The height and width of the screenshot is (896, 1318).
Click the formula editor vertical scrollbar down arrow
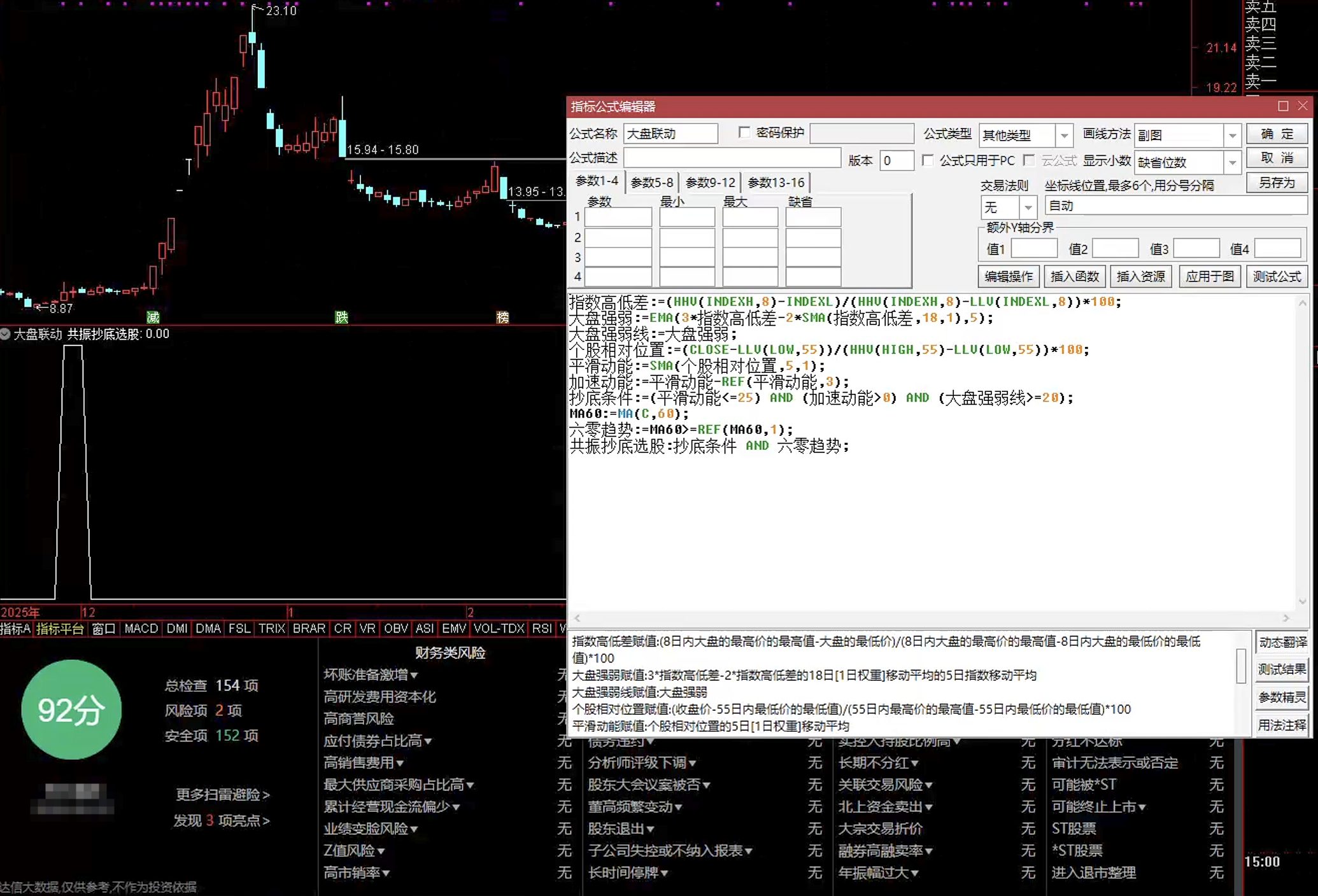(1302, 601)
